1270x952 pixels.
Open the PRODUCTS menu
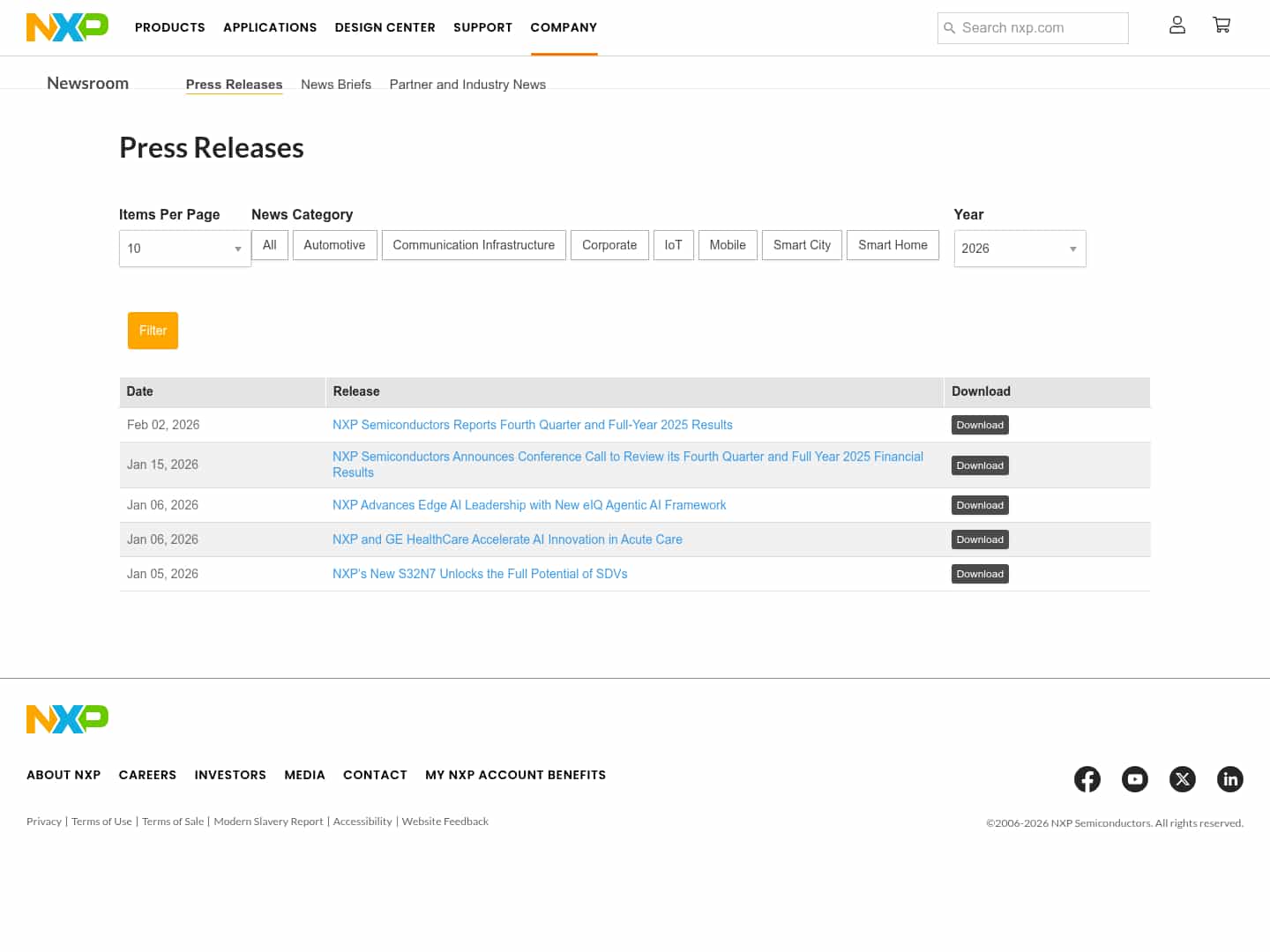[170, 27]
